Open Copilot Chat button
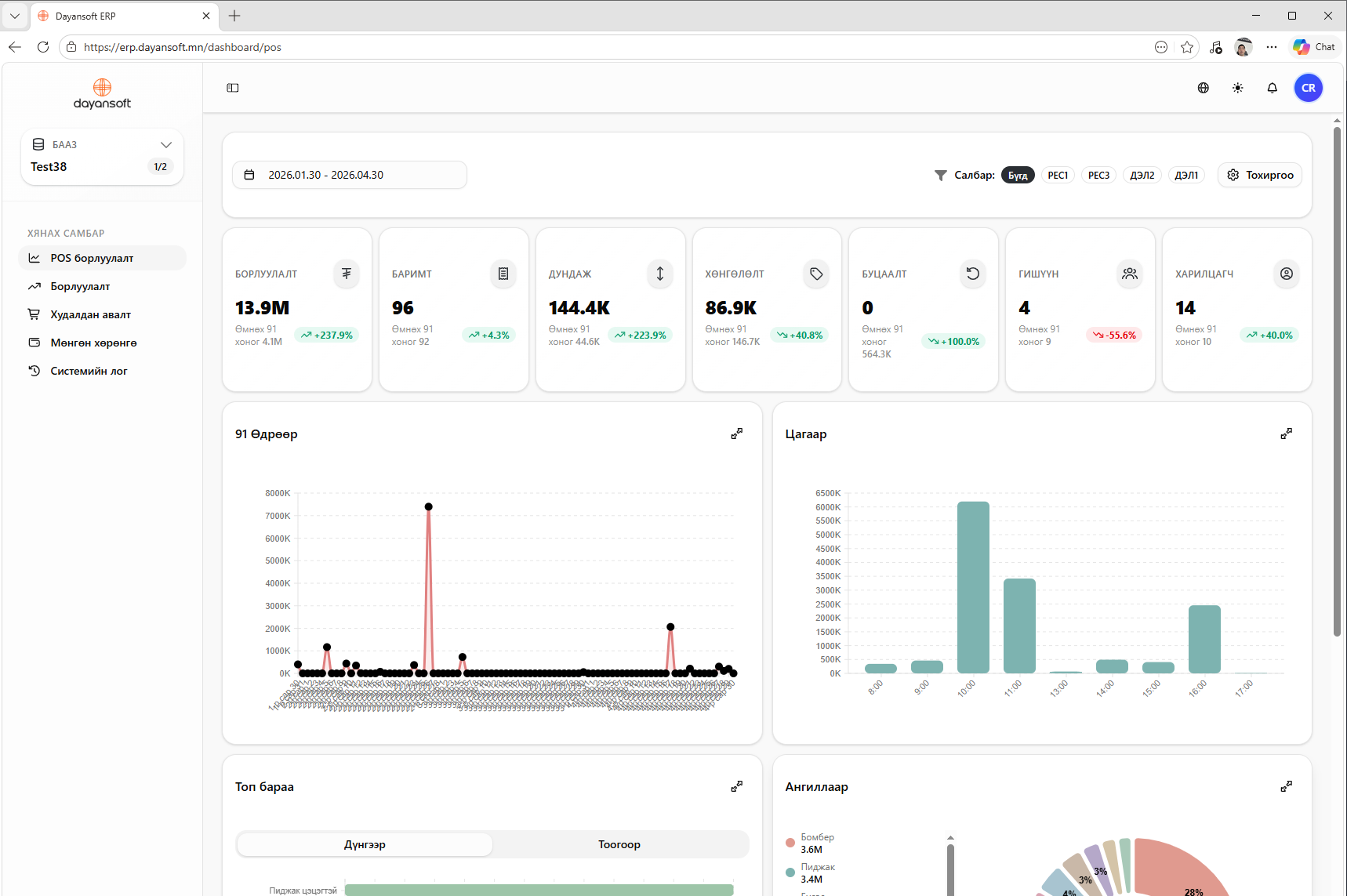 click(x=1315, y=47)
